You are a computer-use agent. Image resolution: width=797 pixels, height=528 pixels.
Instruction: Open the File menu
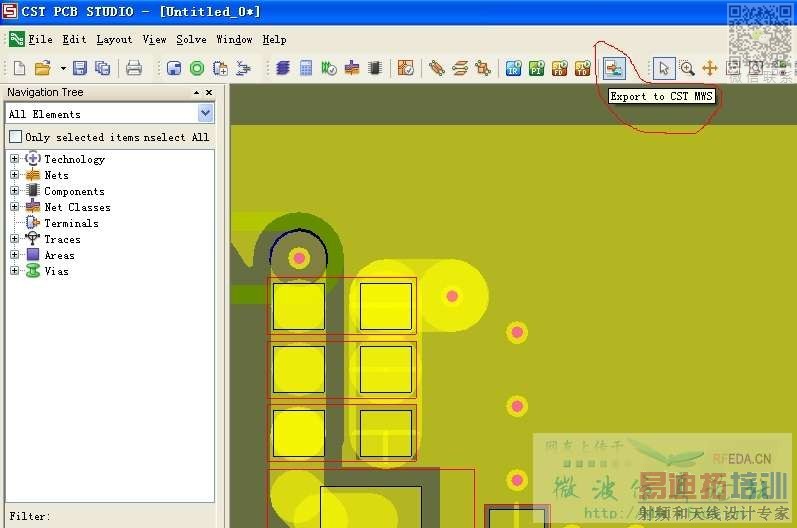(40, 39)
